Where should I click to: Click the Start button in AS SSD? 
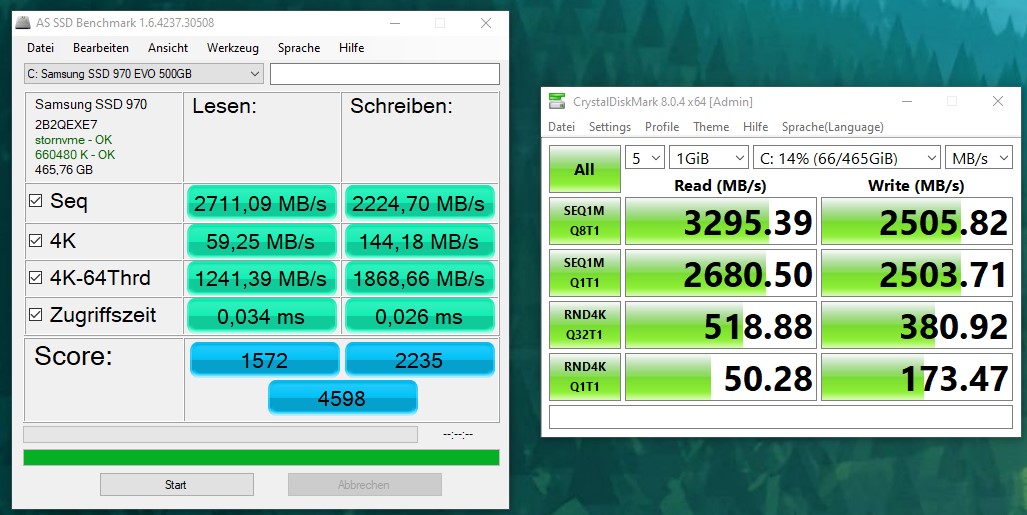pos(177,485)
